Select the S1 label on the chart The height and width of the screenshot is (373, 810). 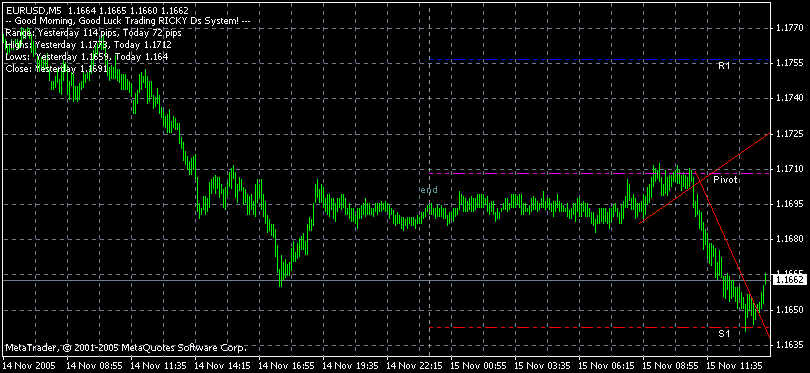pyautogui.click(x=724, y=334)
